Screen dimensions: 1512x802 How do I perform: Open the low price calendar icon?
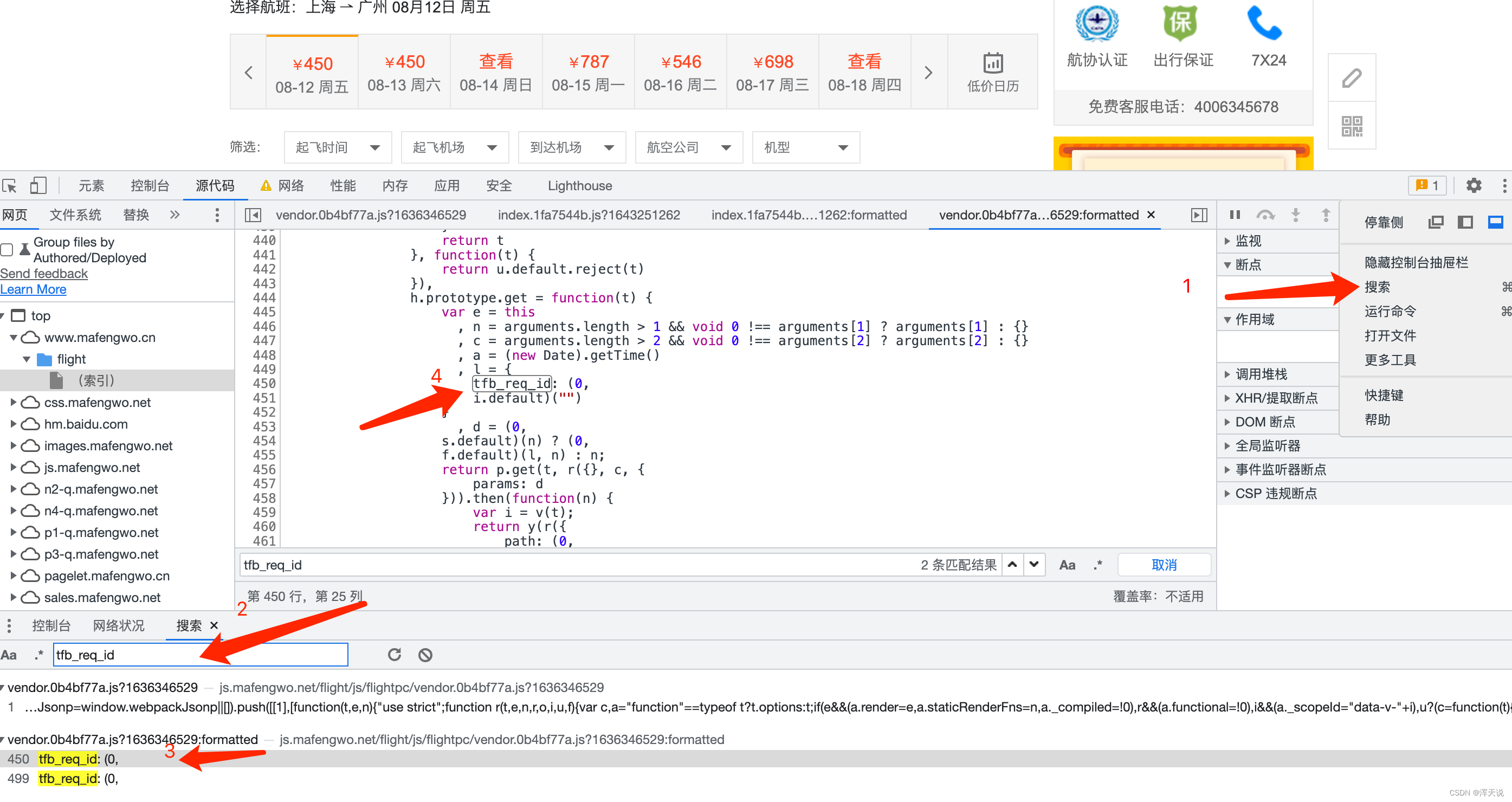pyautogui.click(x=993, y=72)
